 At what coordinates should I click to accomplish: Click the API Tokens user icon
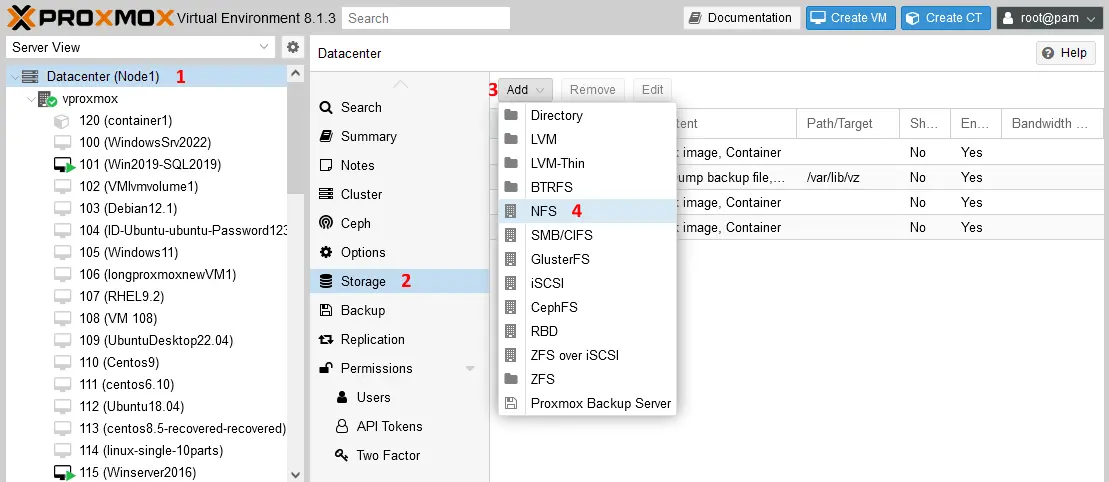(x=342, y=426)
